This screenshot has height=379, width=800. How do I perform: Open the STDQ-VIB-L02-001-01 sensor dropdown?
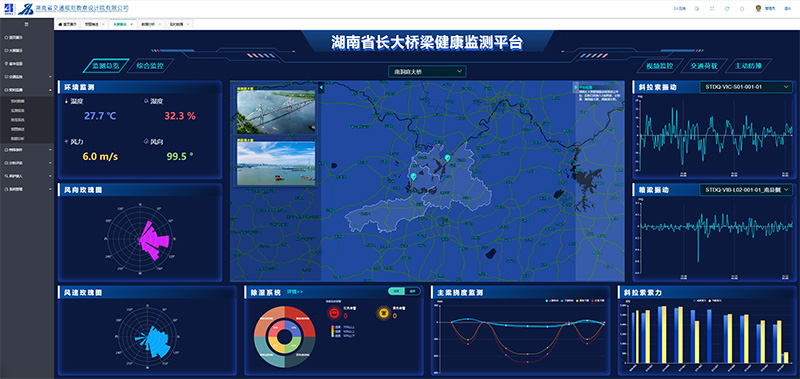745,189
